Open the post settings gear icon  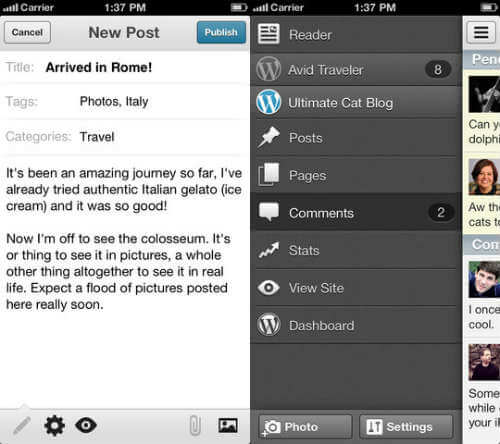click(x=54, y=426)
